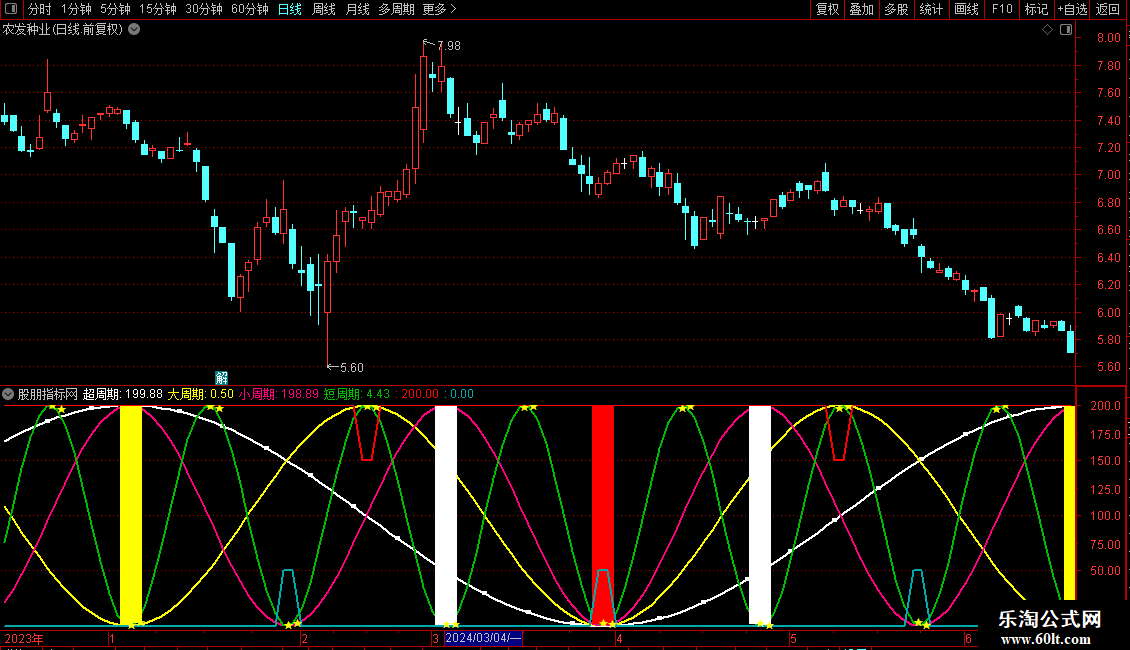Click the 7.98 high price label

point(449,46)
